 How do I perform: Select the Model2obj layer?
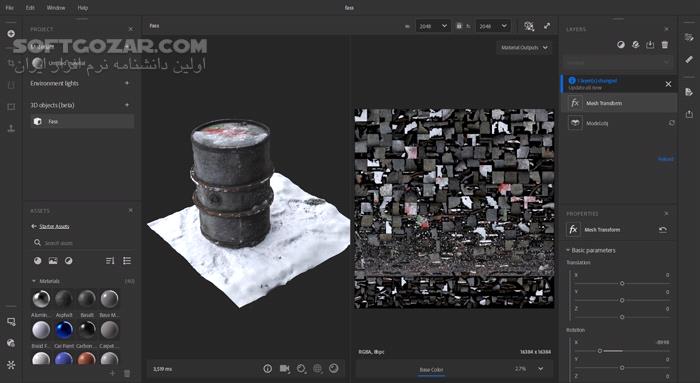tap(619, 123)
